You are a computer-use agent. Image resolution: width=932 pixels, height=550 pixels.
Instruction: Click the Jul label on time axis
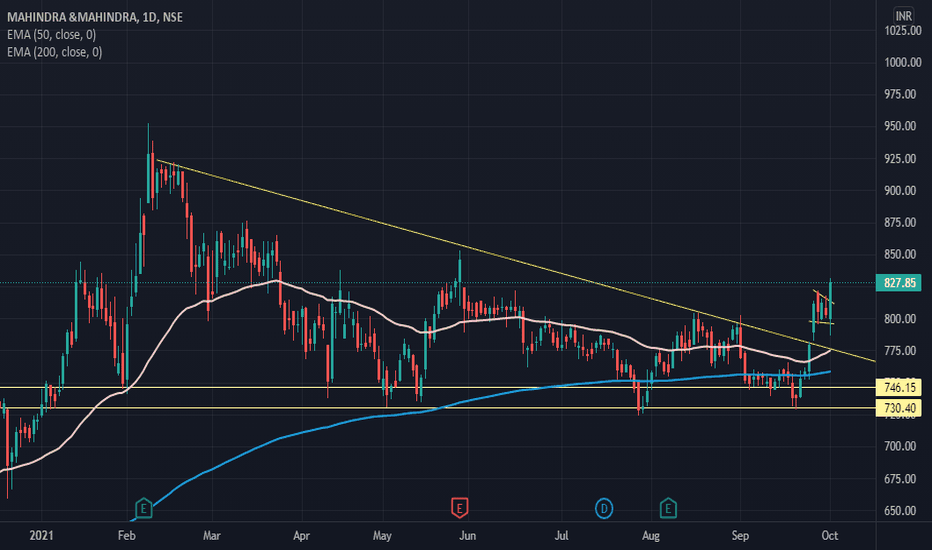561,536
